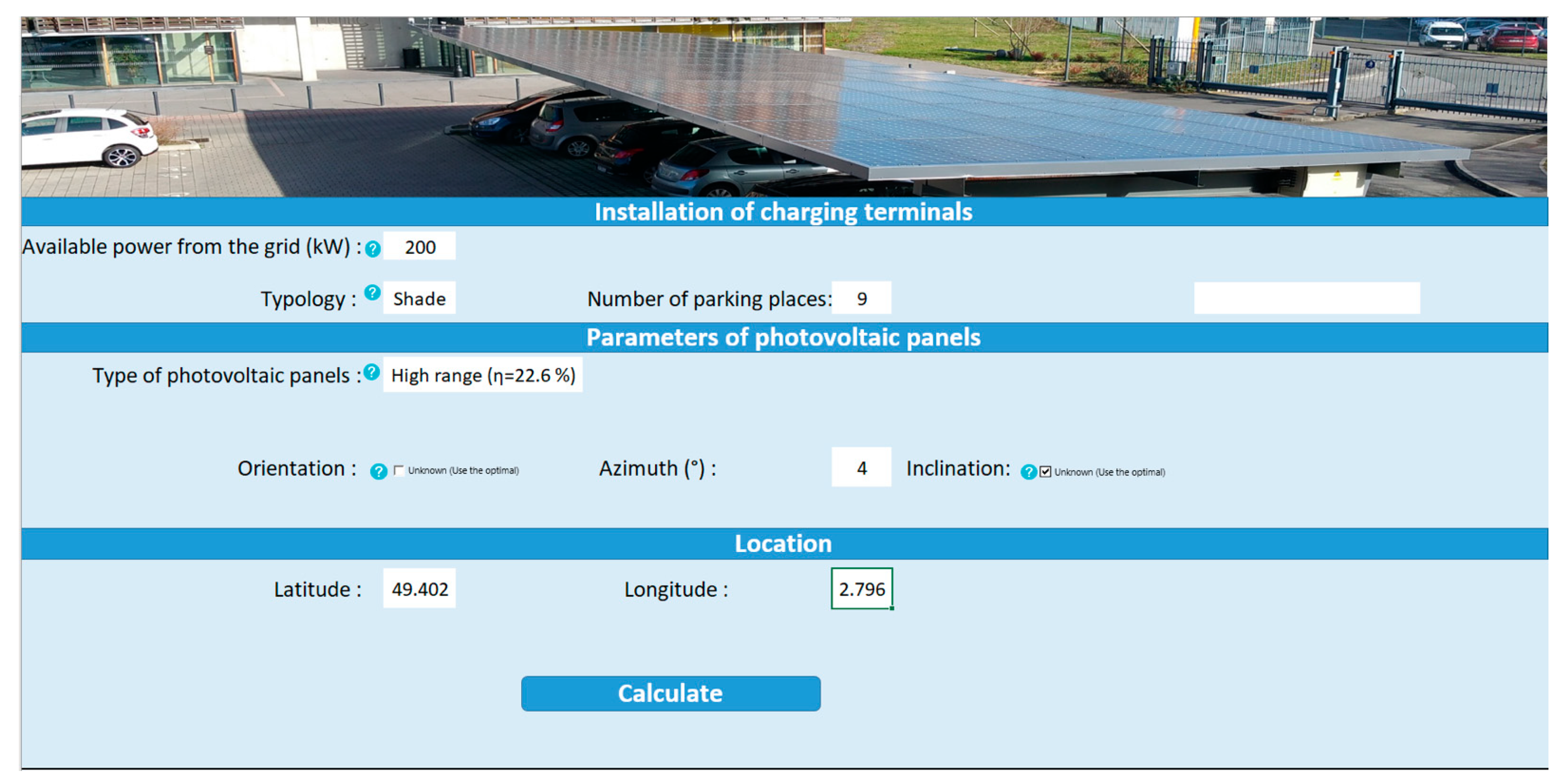Click help icon beside Available power from grid
This screenshot has width=1568, height=780.
tap(373, 249)
